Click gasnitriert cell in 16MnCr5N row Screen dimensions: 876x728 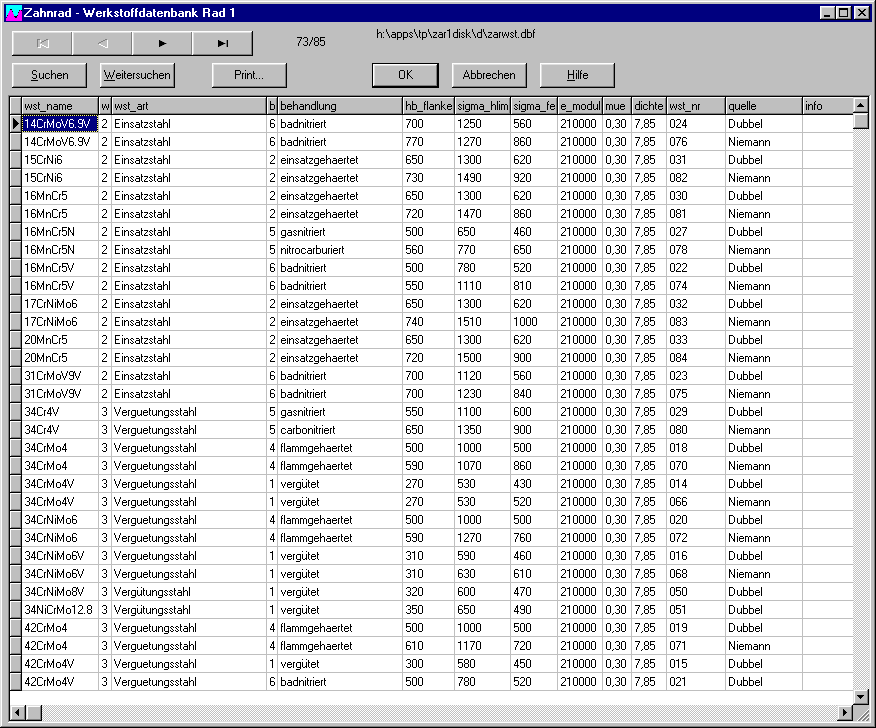click(340, 232)
